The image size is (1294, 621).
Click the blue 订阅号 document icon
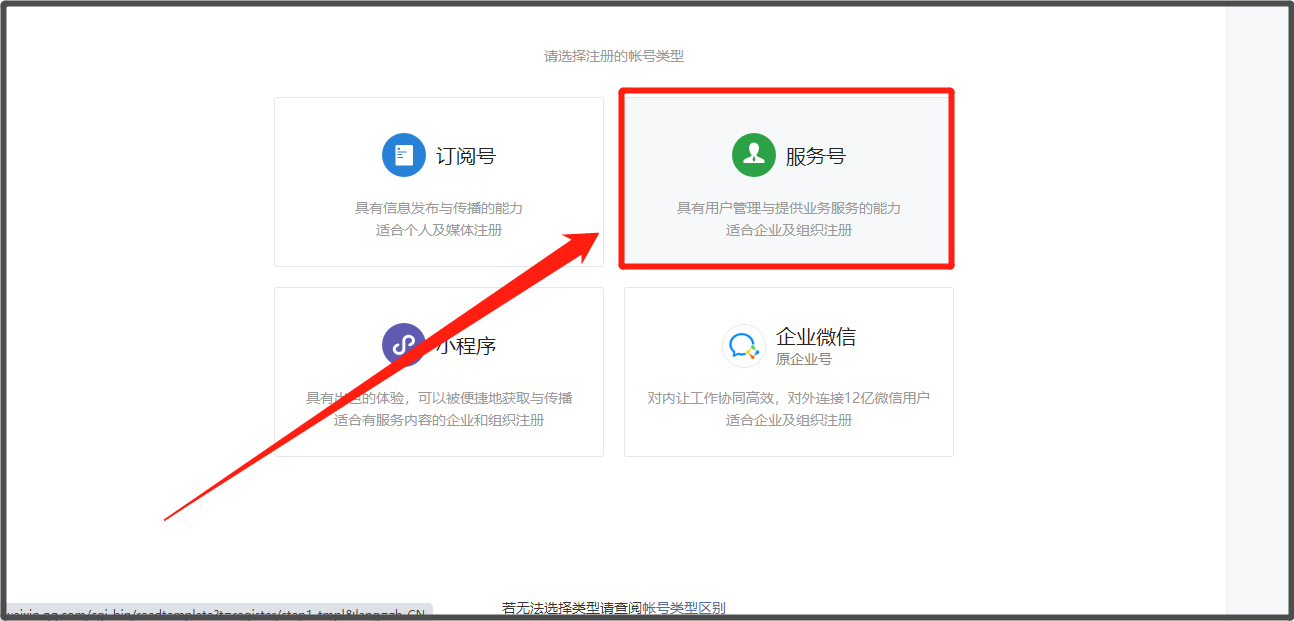tap(404, 155)
